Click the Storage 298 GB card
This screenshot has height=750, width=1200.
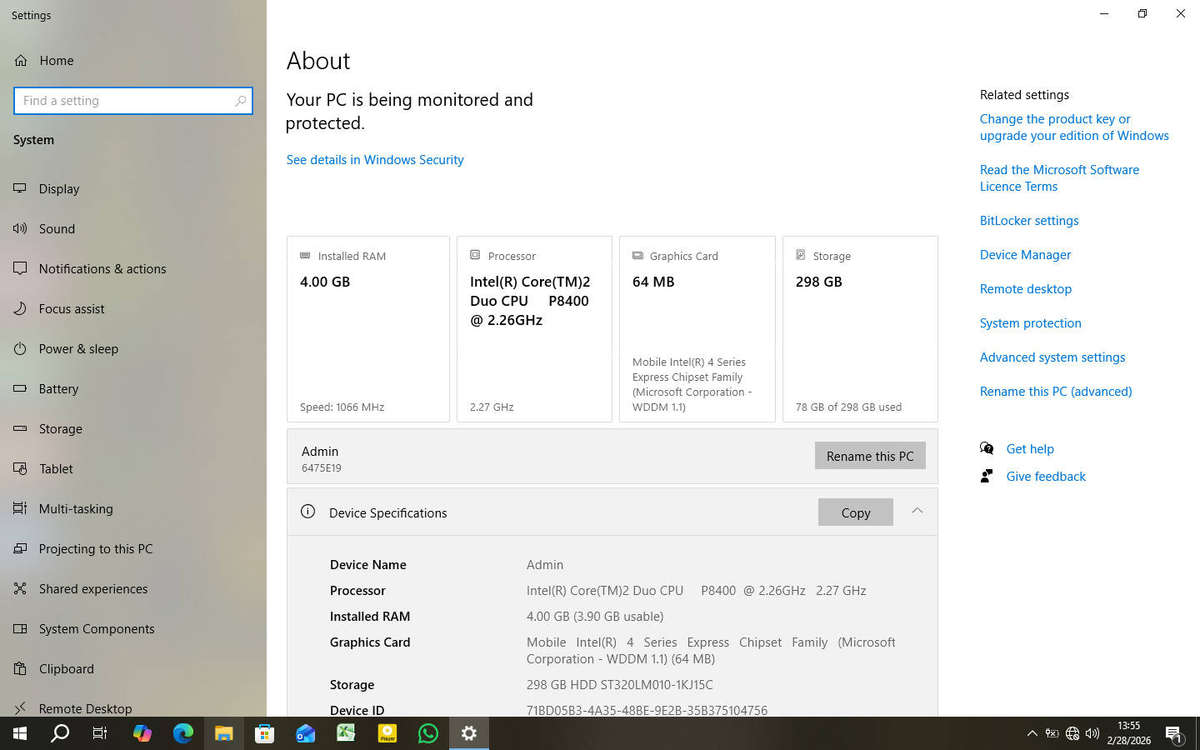pos(860,329)
